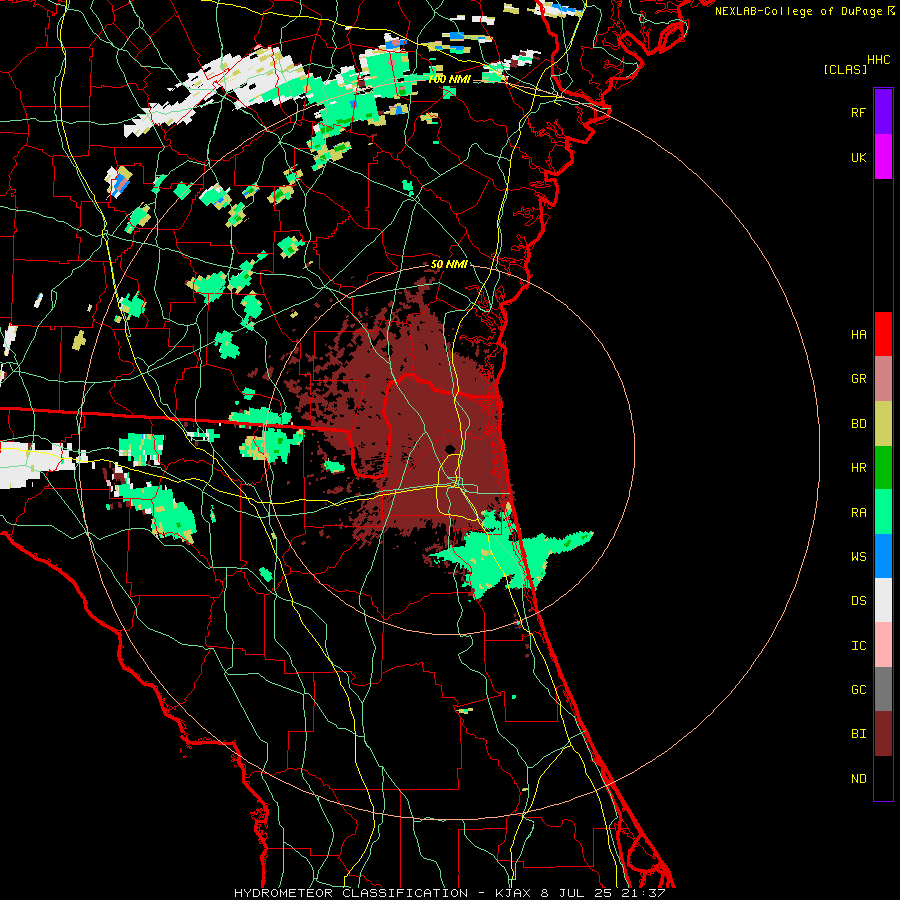Image resolution: width=900 pixels, height=900 pixels.
Task: Click the DS white legend swatch
Action: 883,600
